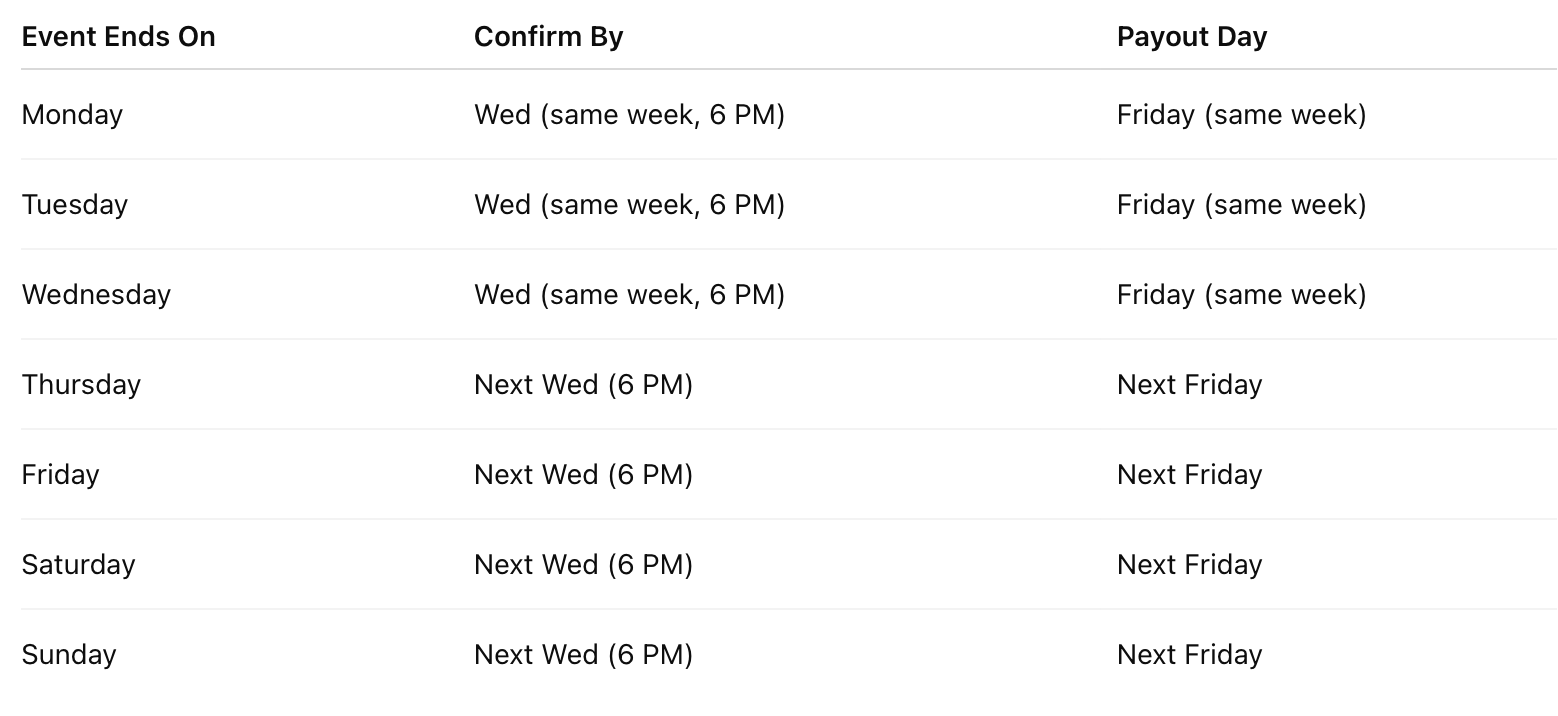Click the "Confirm By" column header
Screen dimensions: 1558x716
tap(548, 37)
